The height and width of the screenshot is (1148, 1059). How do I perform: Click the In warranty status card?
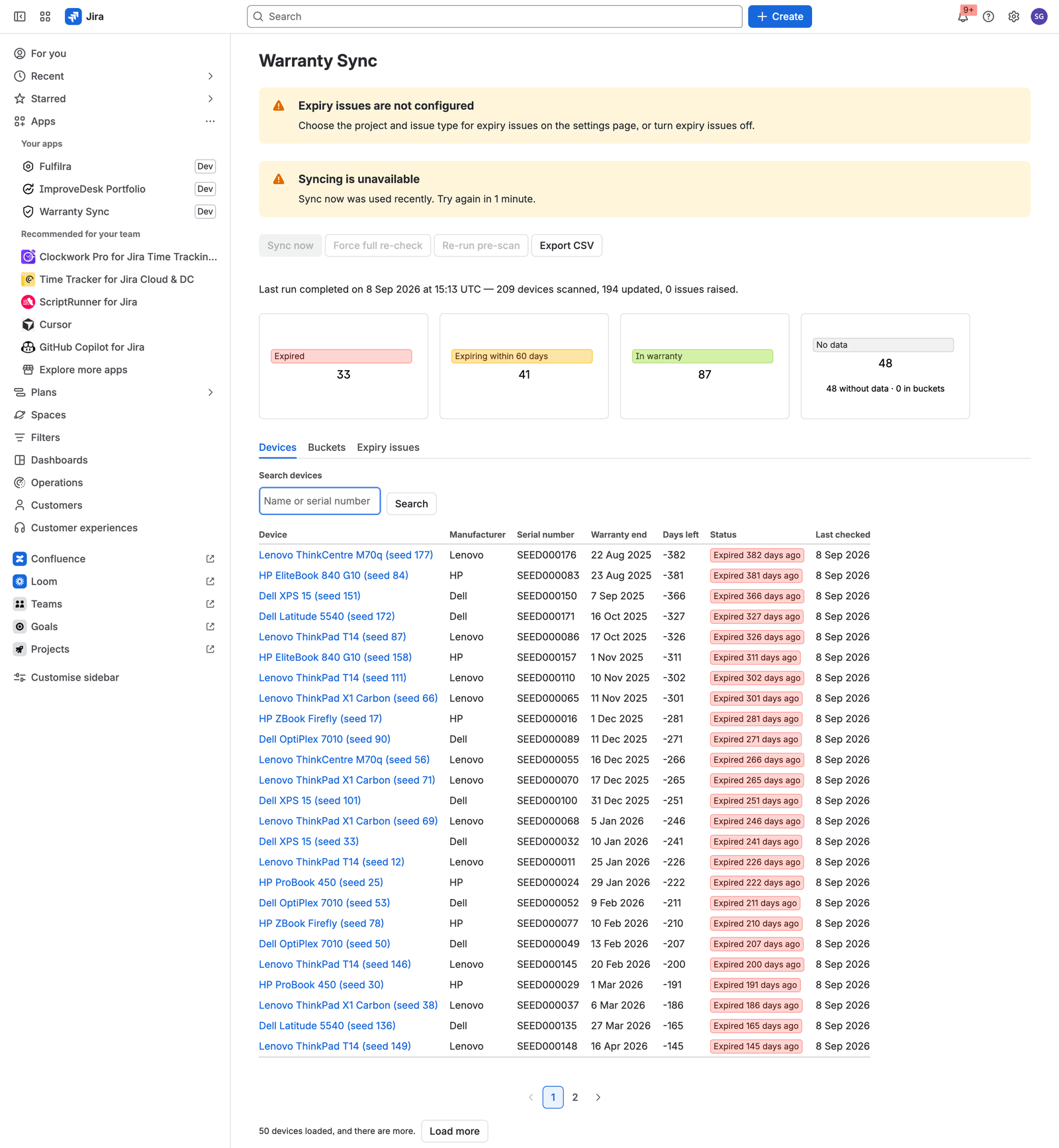coord(704,366)
